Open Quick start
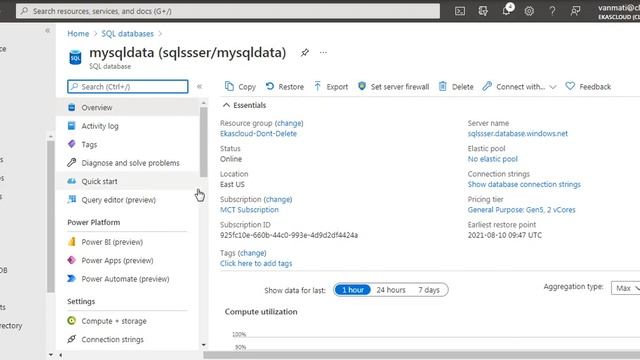This screenshot has height=360, width=640. (x=128, y=181)
